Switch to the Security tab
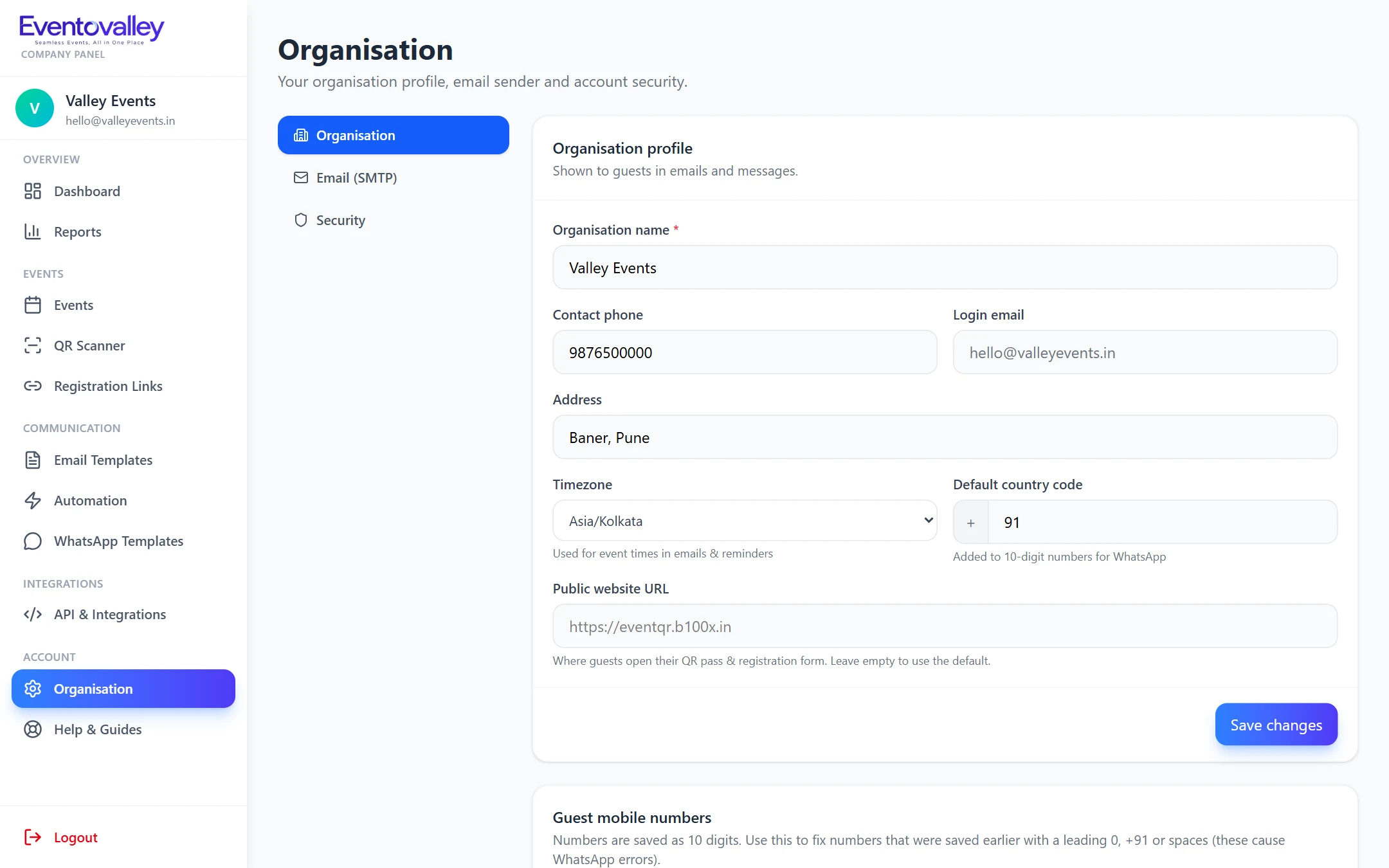The width and height of the screenshot is (1389, 868). [x=394, y=220]
